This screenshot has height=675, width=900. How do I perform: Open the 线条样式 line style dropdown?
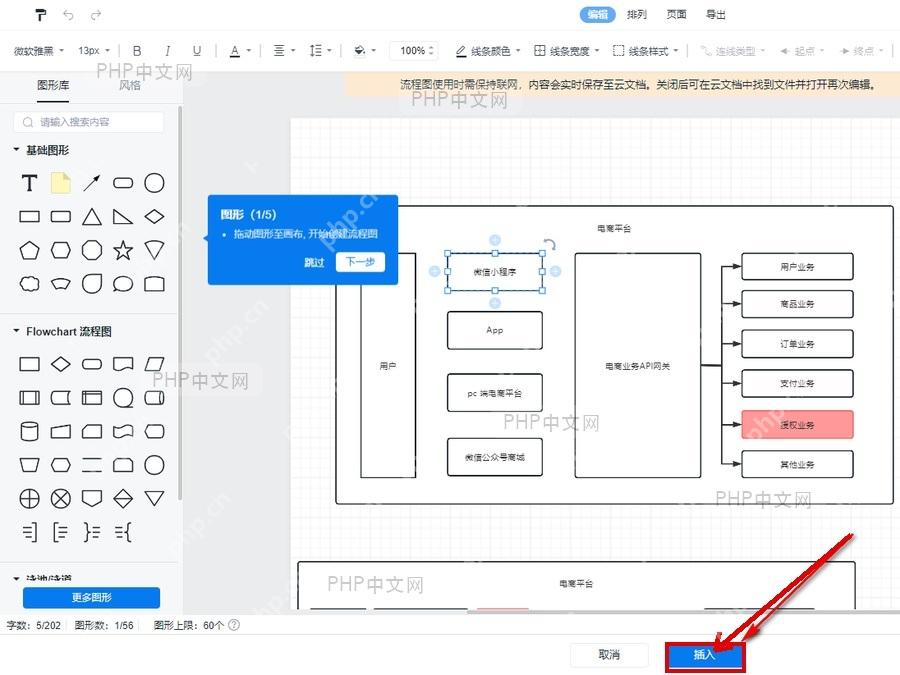(645, 51)
